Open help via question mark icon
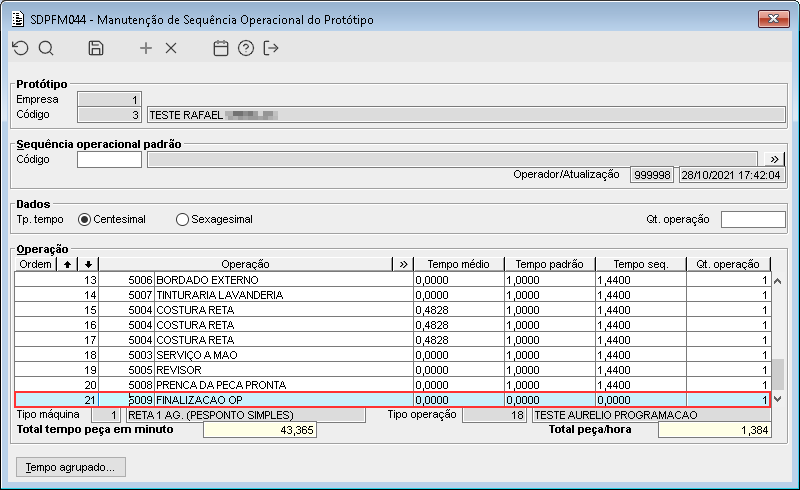The width and height of the screenshot is (800, 490). click(x=246, y=48)
